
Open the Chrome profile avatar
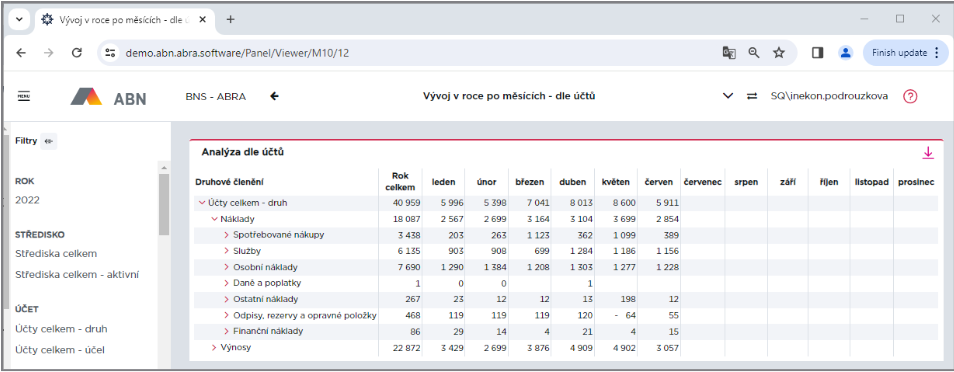tap(845, 53)
